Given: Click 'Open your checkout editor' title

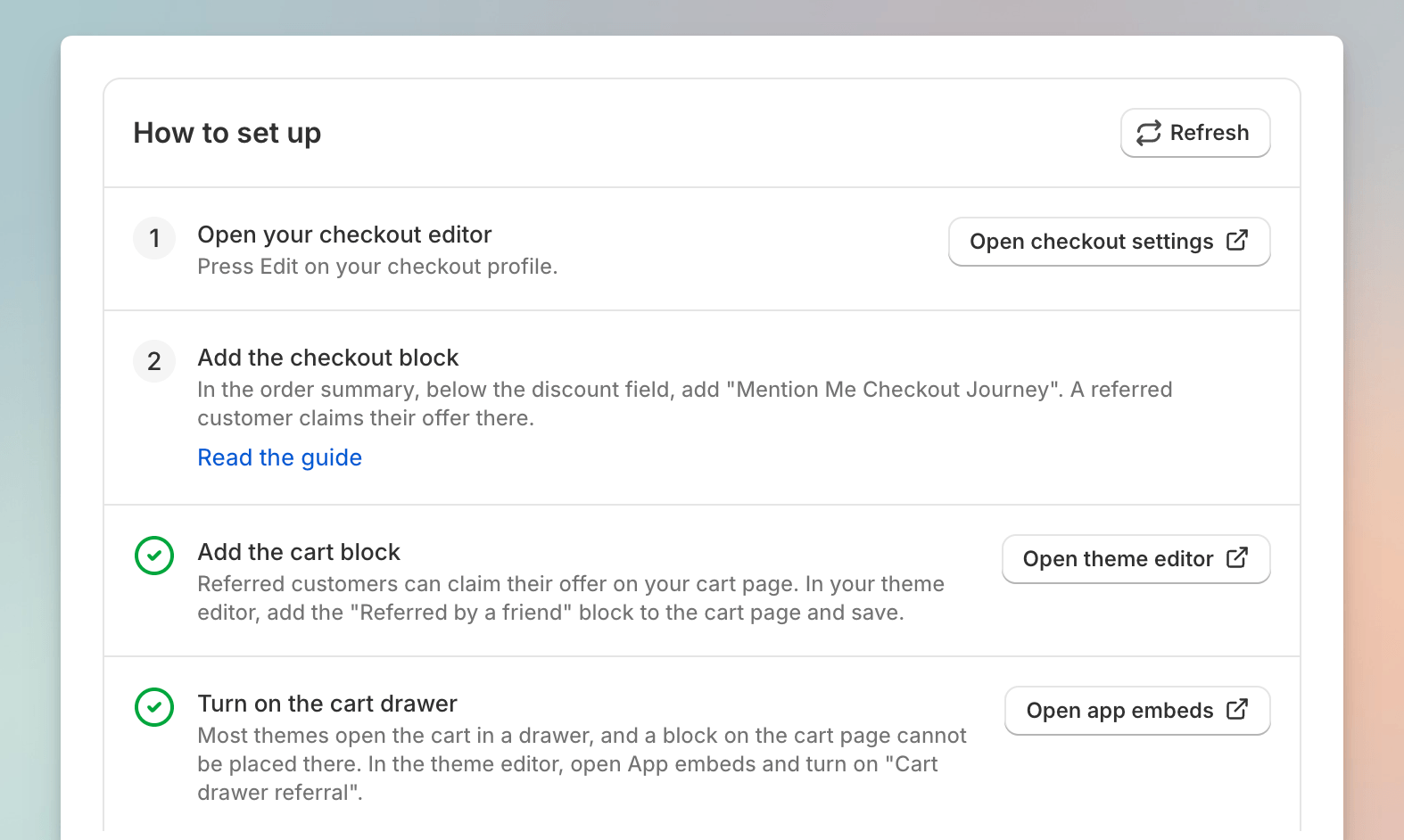Looking at the screenshot, I should point(345,235).
